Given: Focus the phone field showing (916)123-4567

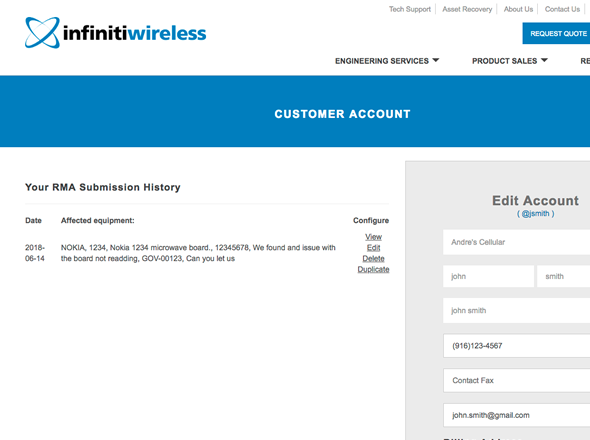Looking at the screenshot, I should 517,346.
